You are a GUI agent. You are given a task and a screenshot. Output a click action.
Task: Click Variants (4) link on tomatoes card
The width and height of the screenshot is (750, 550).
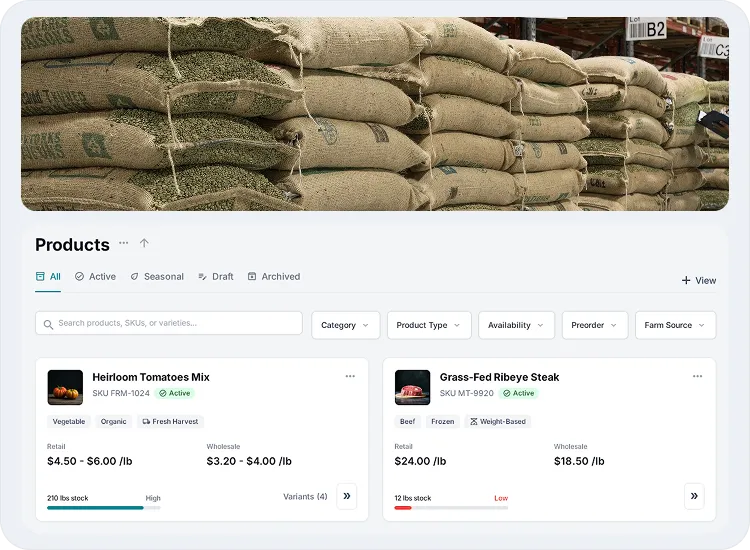[305, 497]
